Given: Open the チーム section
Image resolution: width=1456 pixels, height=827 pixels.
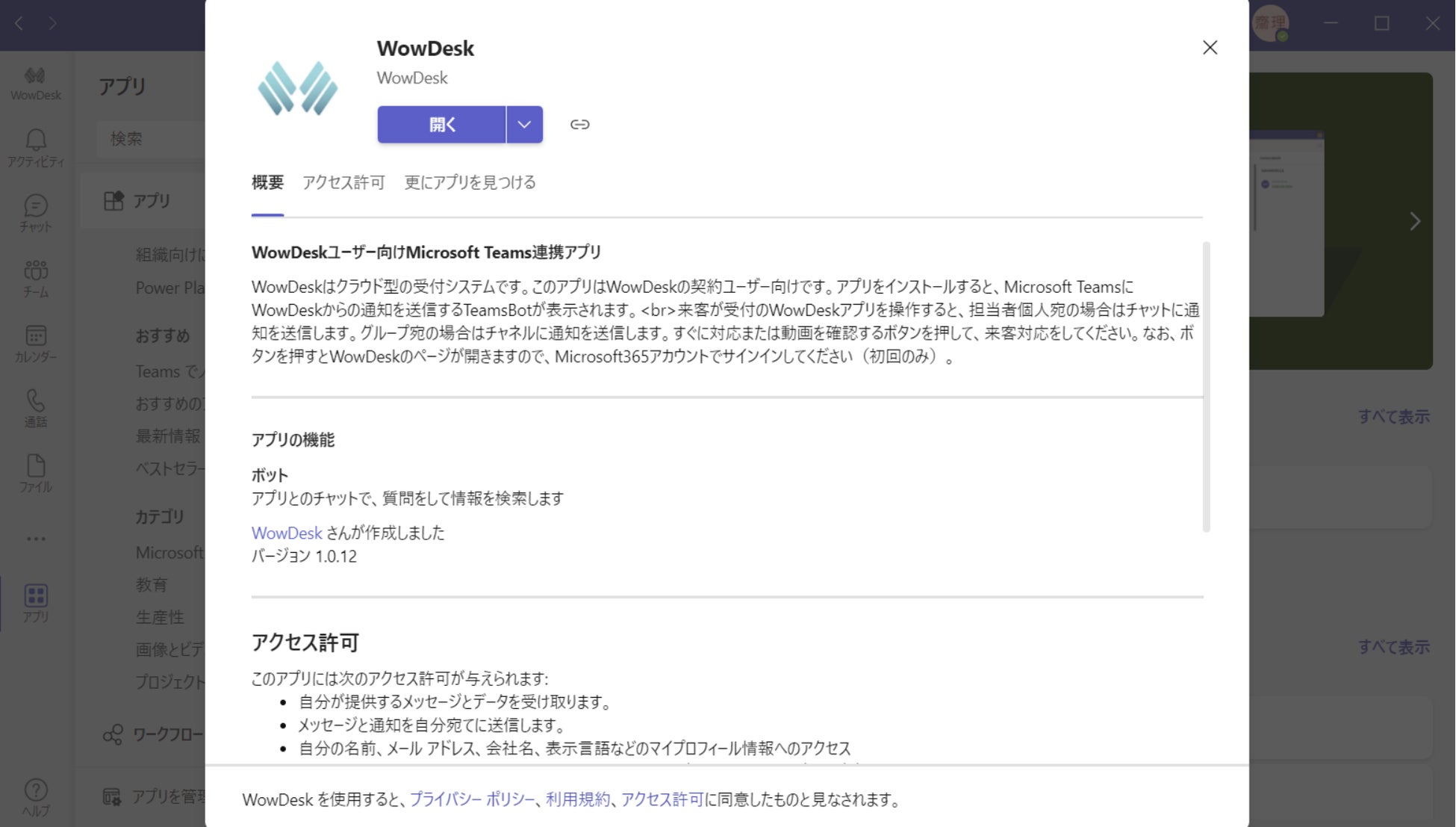Looking at the screenshot, I should pos(36,278).
